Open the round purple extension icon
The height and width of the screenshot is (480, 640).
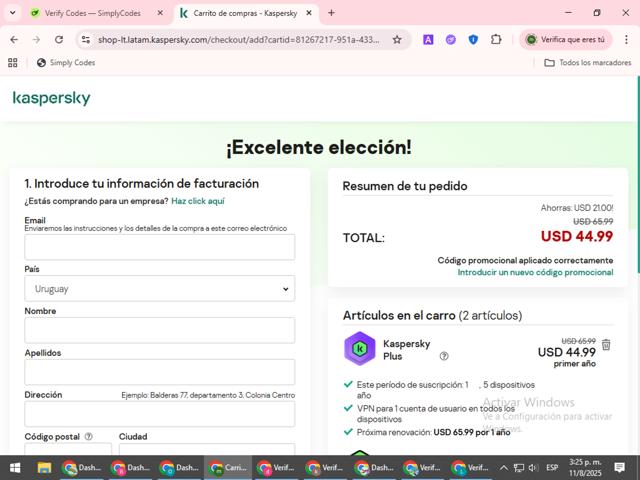pyautogui.click(x=451, y=40)
